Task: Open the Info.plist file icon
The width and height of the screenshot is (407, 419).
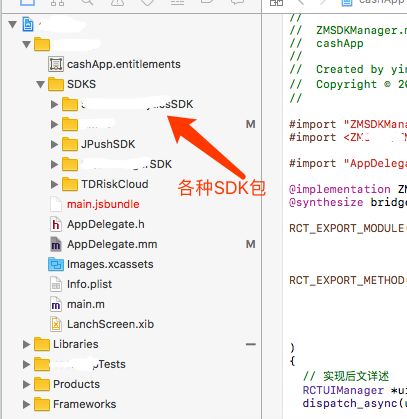Action: (56, 284)
